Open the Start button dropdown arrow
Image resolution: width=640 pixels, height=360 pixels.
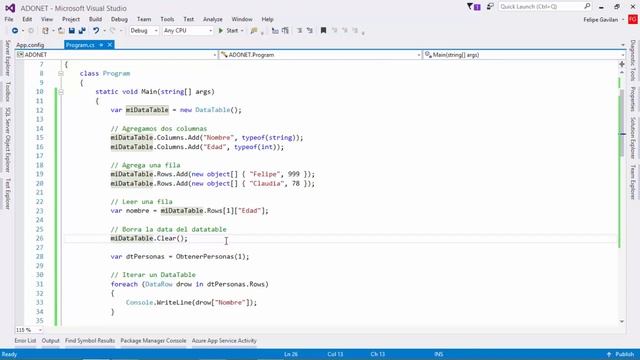pos(242,31)
